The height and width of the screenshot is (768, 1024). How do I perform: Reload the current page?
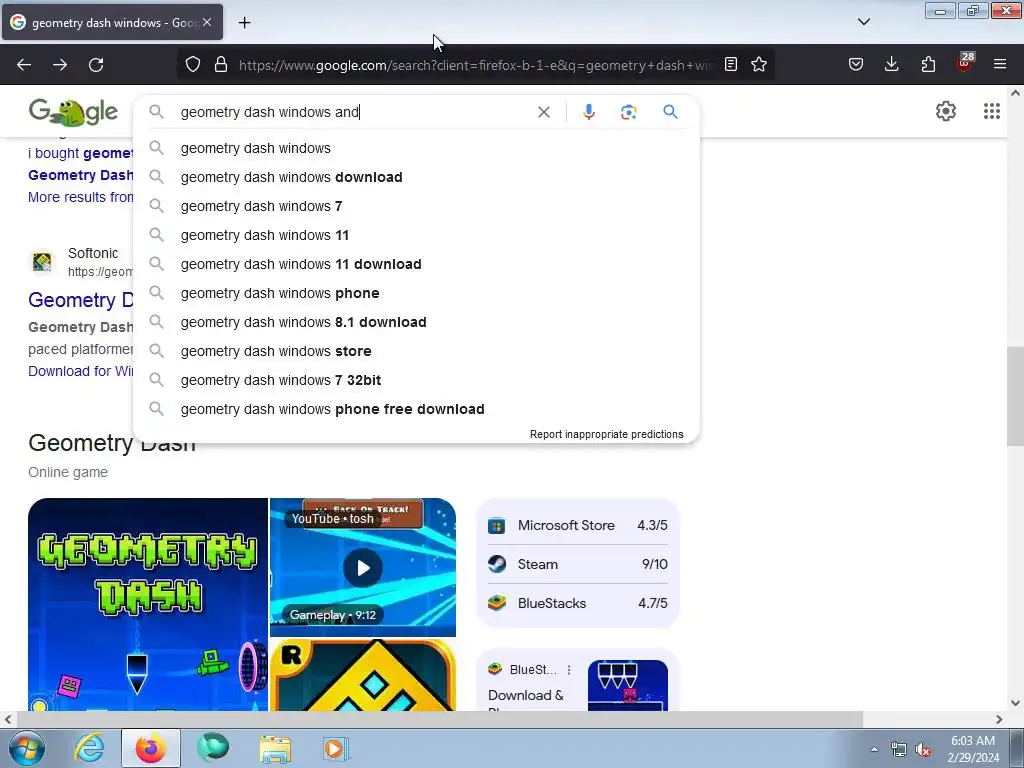pyautogui.click(x=96, y=65)
